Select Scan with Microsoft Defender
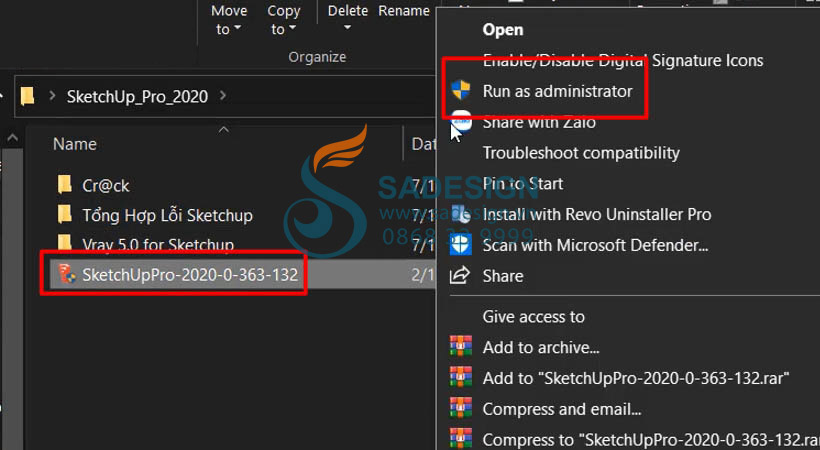820x450 pixels. [x=595, y=245]
